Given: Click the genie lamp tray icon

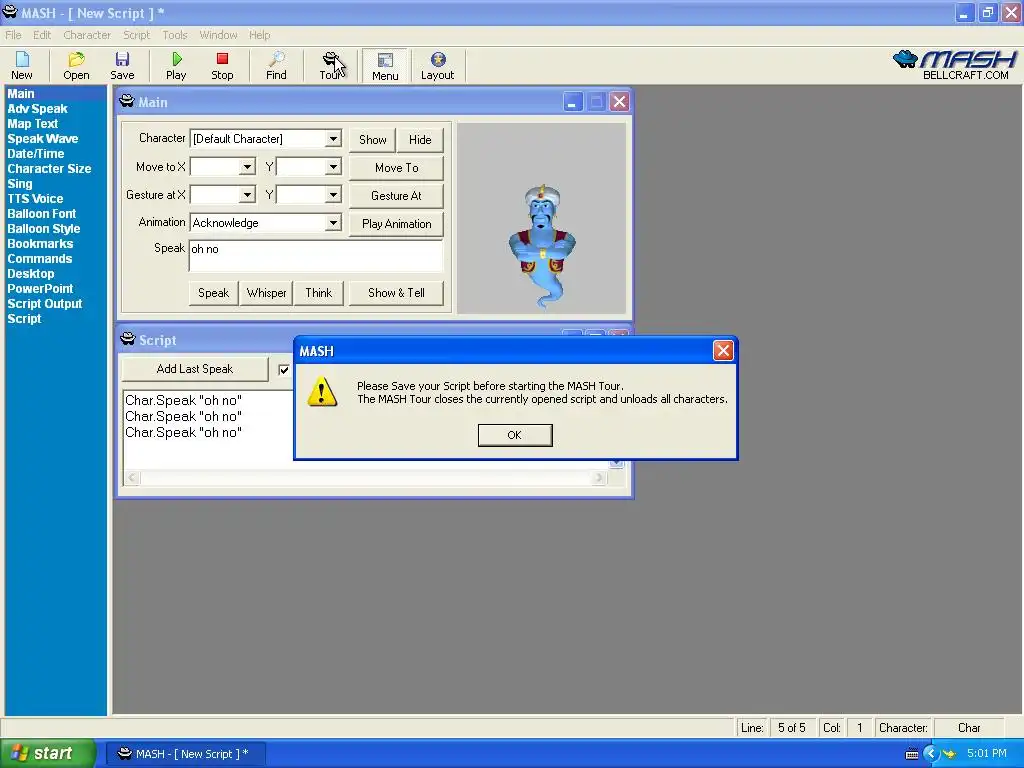Looking at the screenshot, I should click(949, 754).
